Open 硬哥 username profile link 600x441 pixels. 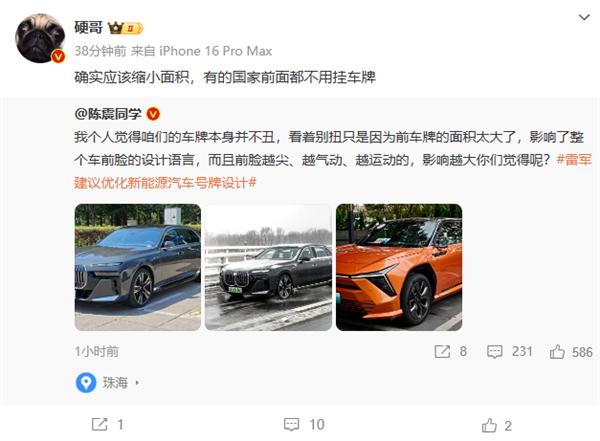point(88,28)
